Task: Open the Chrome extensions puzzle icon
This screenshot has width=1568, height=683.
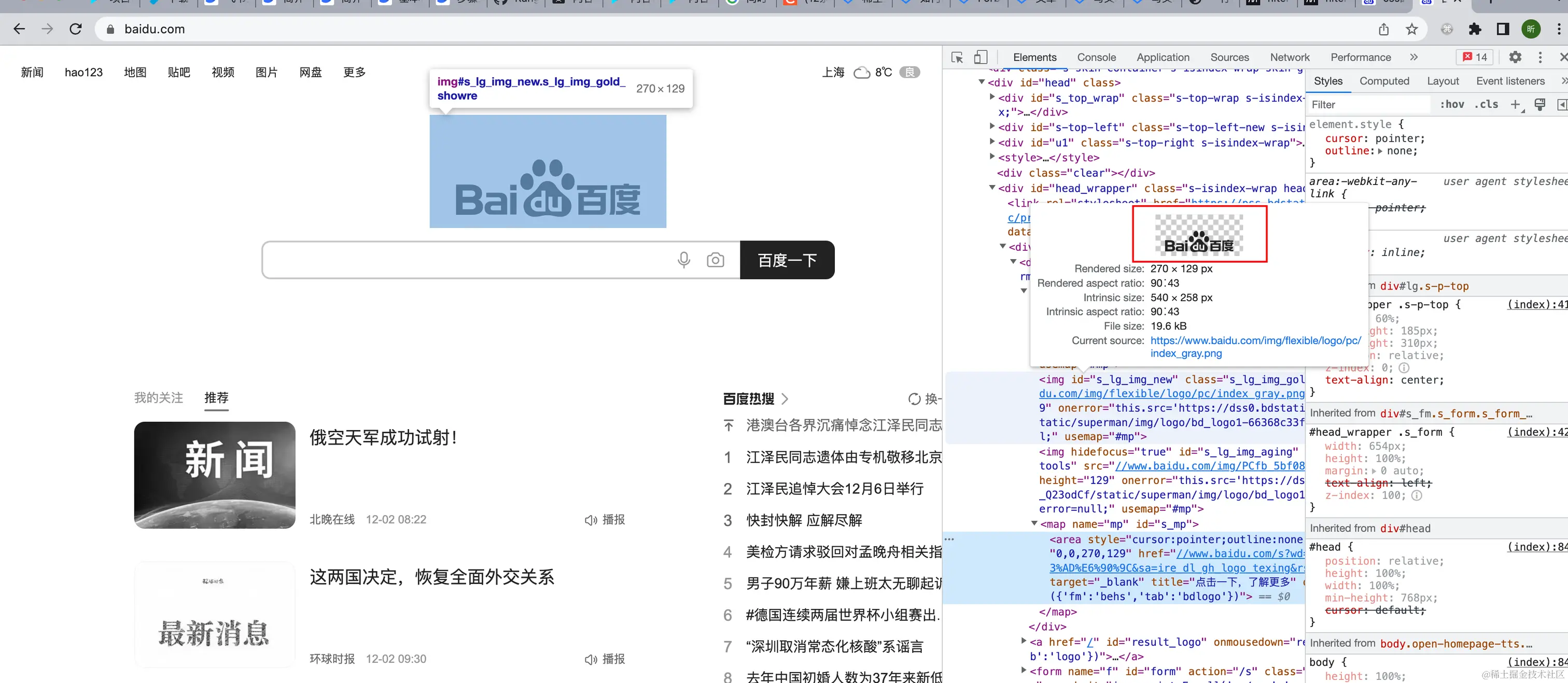Action: coord(1475,29)
